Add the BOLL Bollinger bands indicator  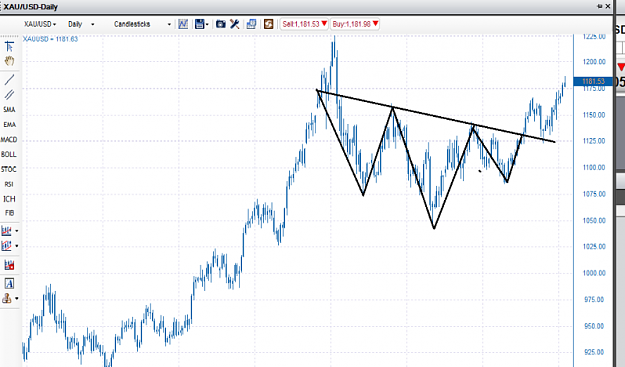coord(9,154)
